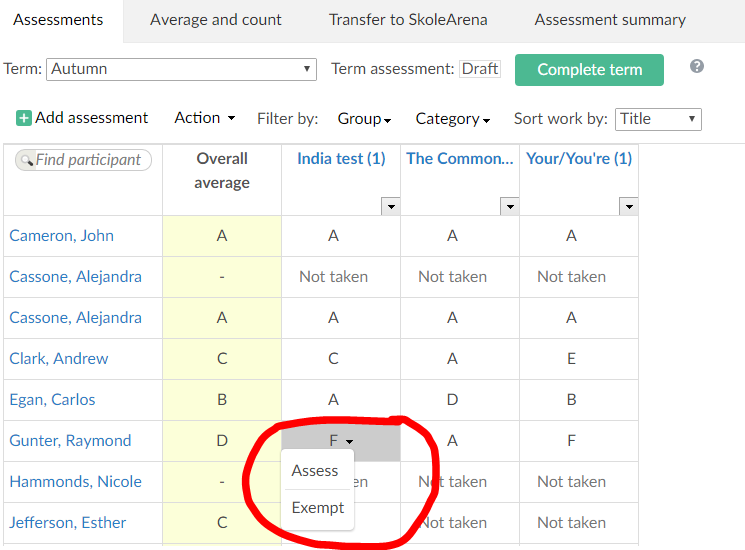Select Exempt in the grade popup menu
Screen dimensions: 745x550
click(x=318, y=508)
